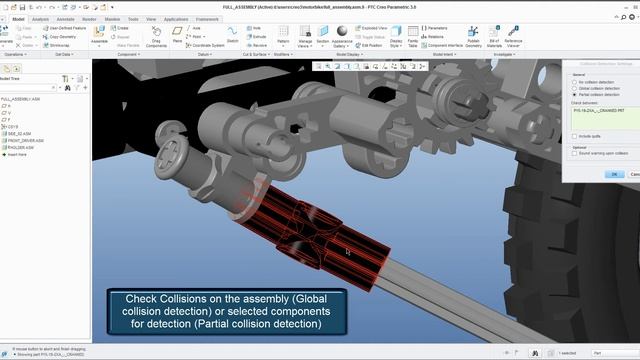Expand the Modifiers group dropdown

click(x=283, y=54)
